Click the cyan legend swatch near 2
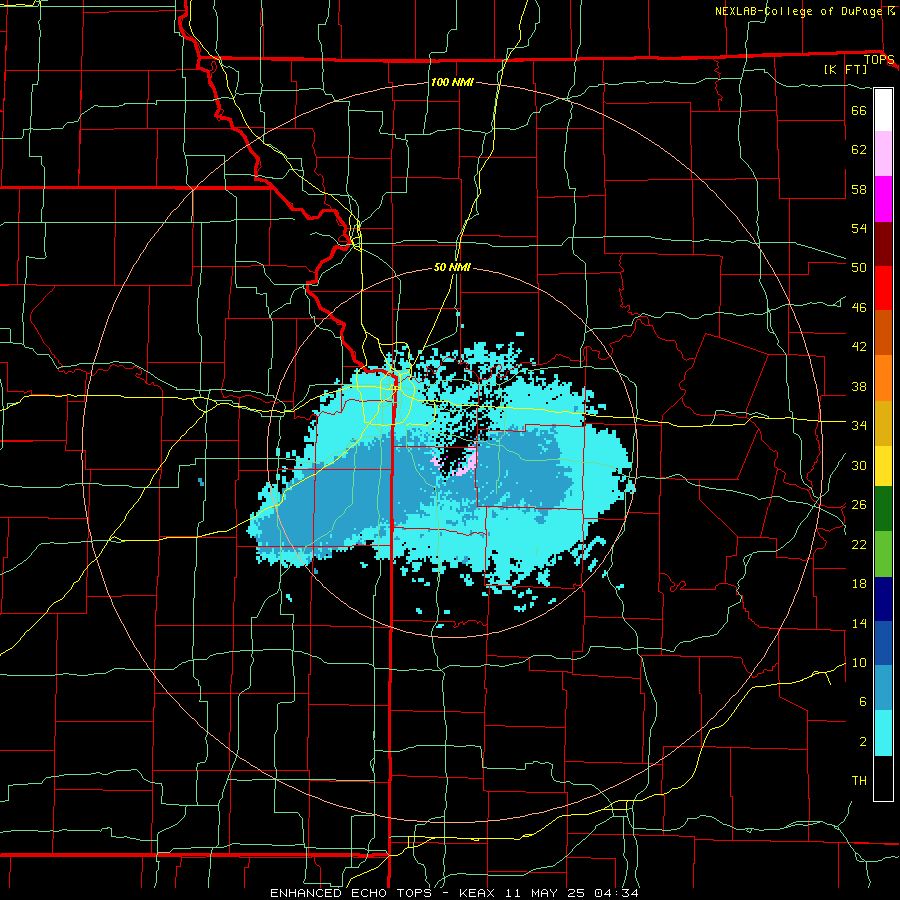The width and height of the screenshot is (900, 900). pos(883,733)
